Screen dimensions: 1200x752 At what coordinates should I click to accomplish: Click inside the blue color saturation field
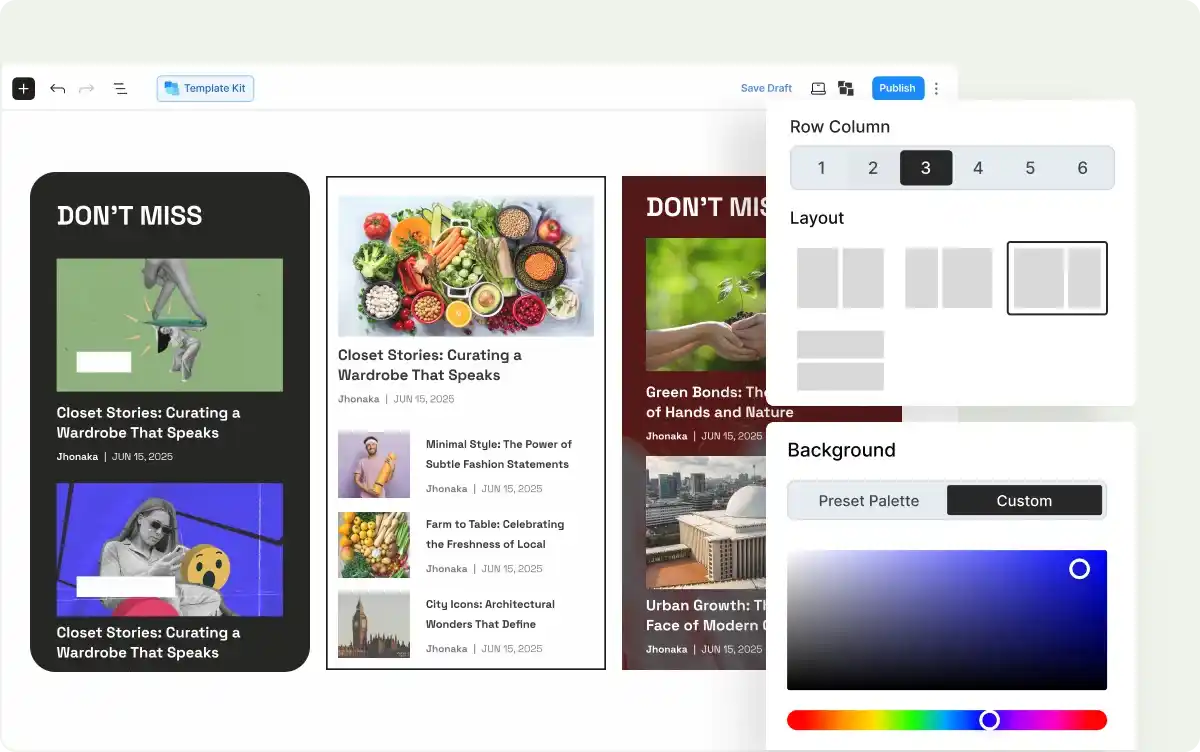(x=946, y=620)
